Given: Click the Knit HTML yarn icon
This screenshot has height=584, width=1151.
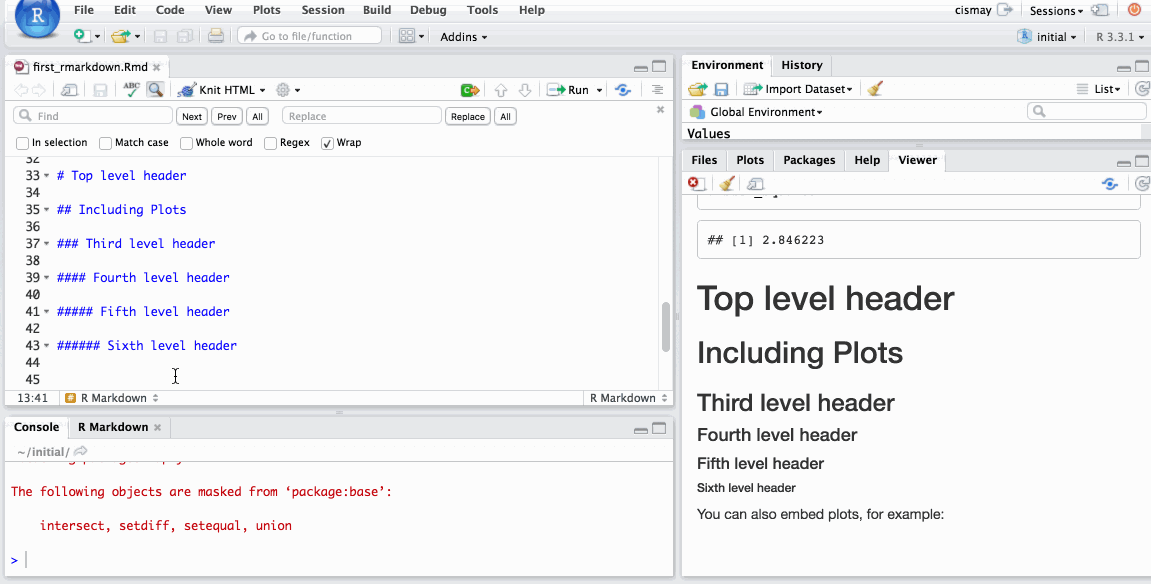Looking at the screenshot, I should point(186,90).
